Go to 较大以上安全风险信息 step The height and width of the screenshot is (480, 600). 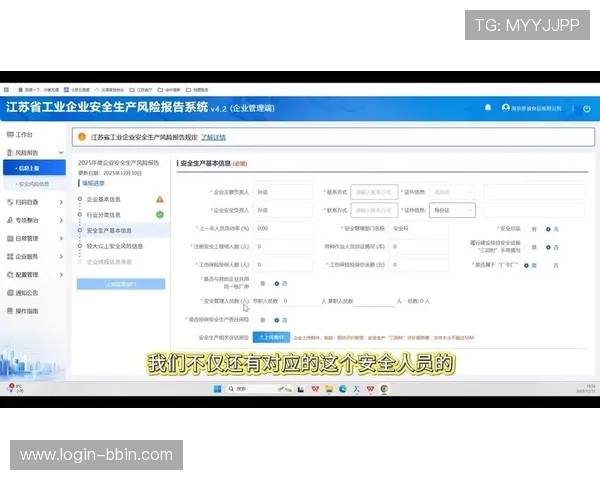point(115,246)
